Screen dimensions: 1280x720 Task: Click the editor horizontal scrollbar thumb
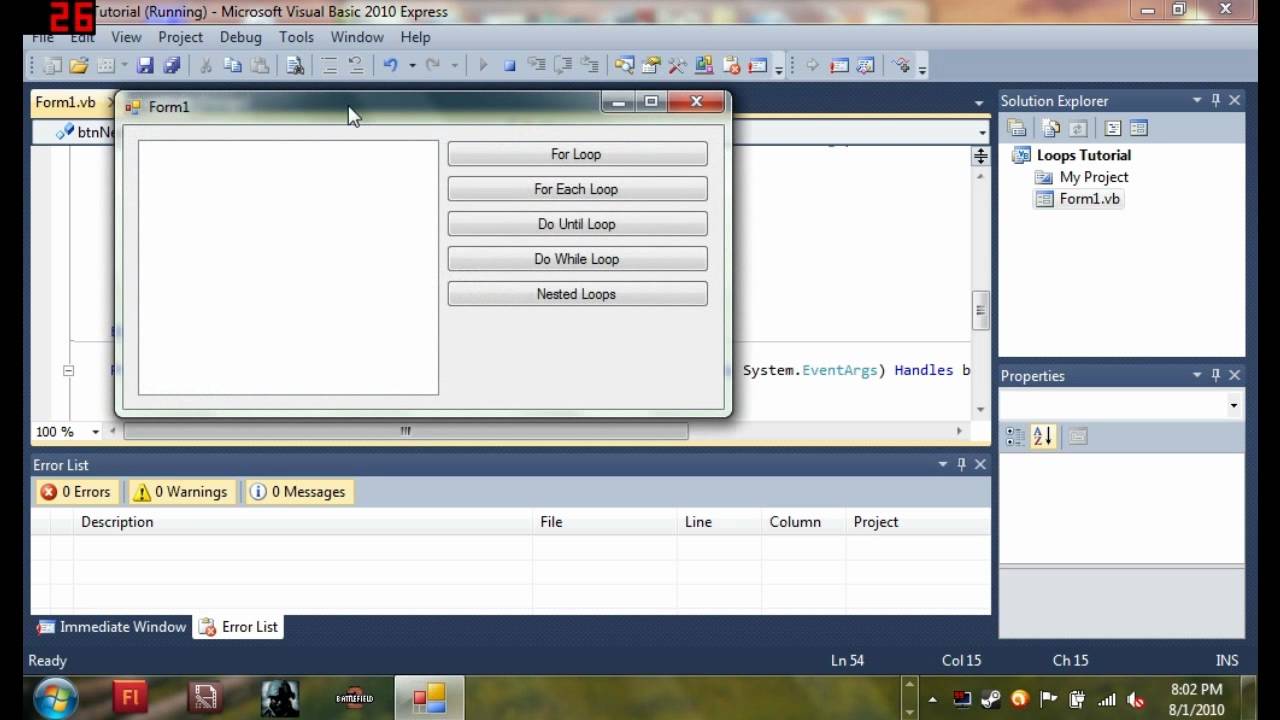(405, 431)
